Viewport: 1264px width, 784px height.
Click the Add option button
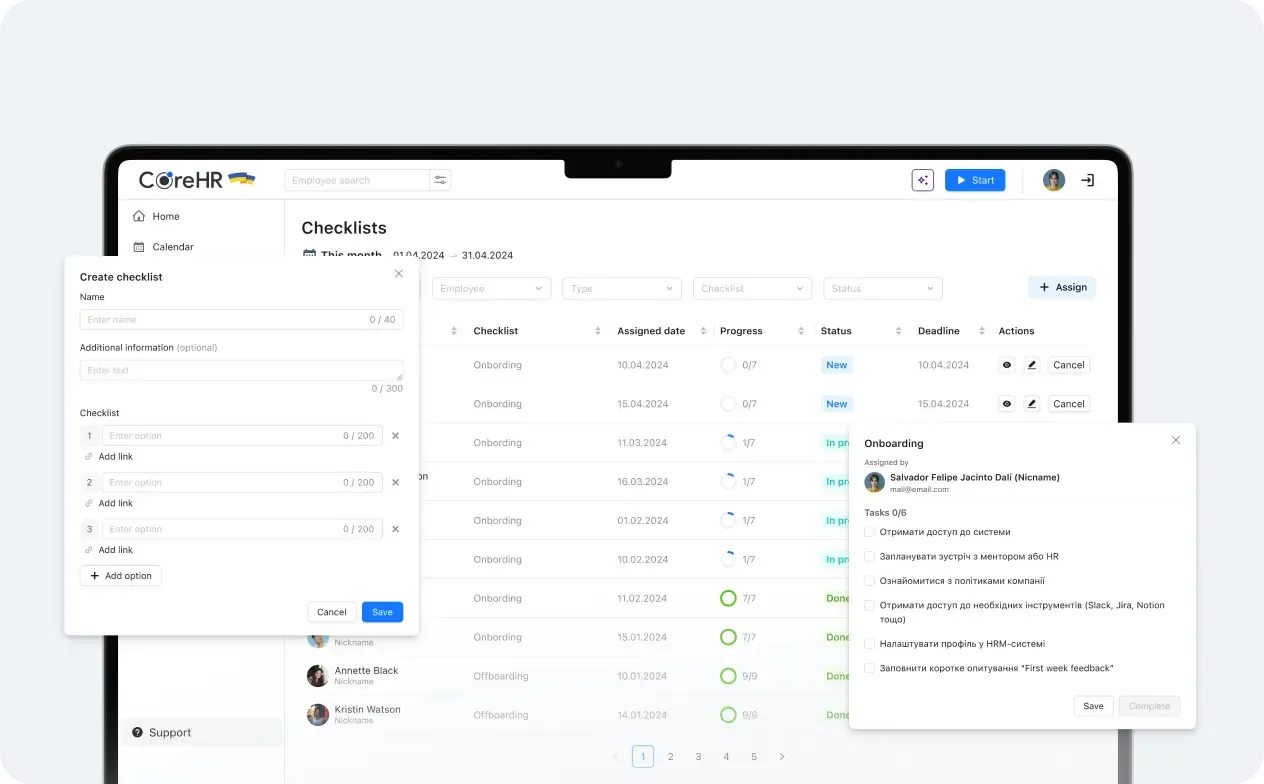tap(120, 576)
